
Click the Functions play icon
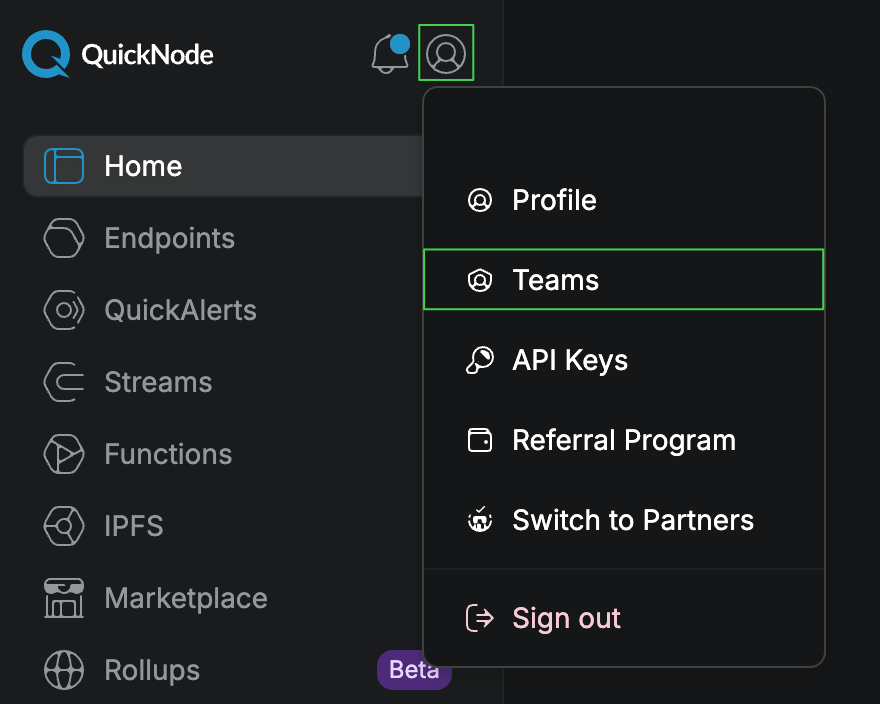tap(64, 454)
